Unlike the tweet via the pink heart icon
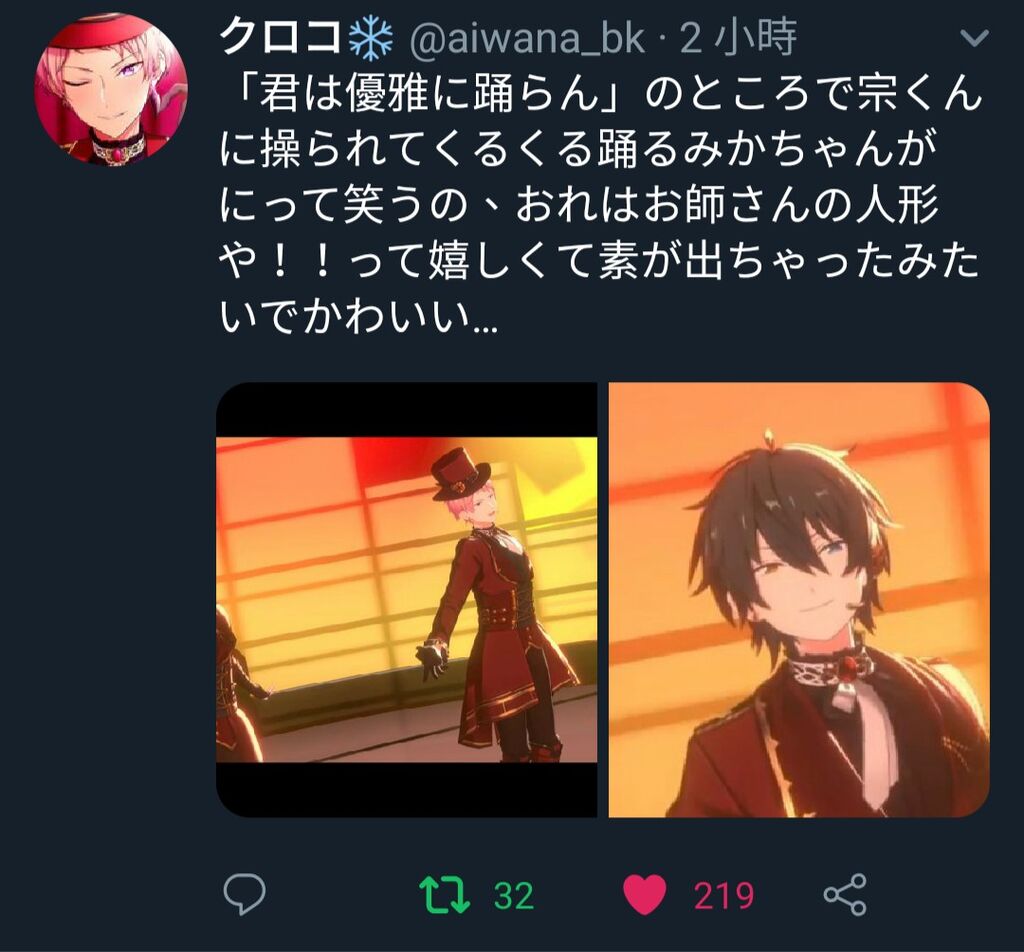This screenshot has width=1024, height=952. click(645, 895)
